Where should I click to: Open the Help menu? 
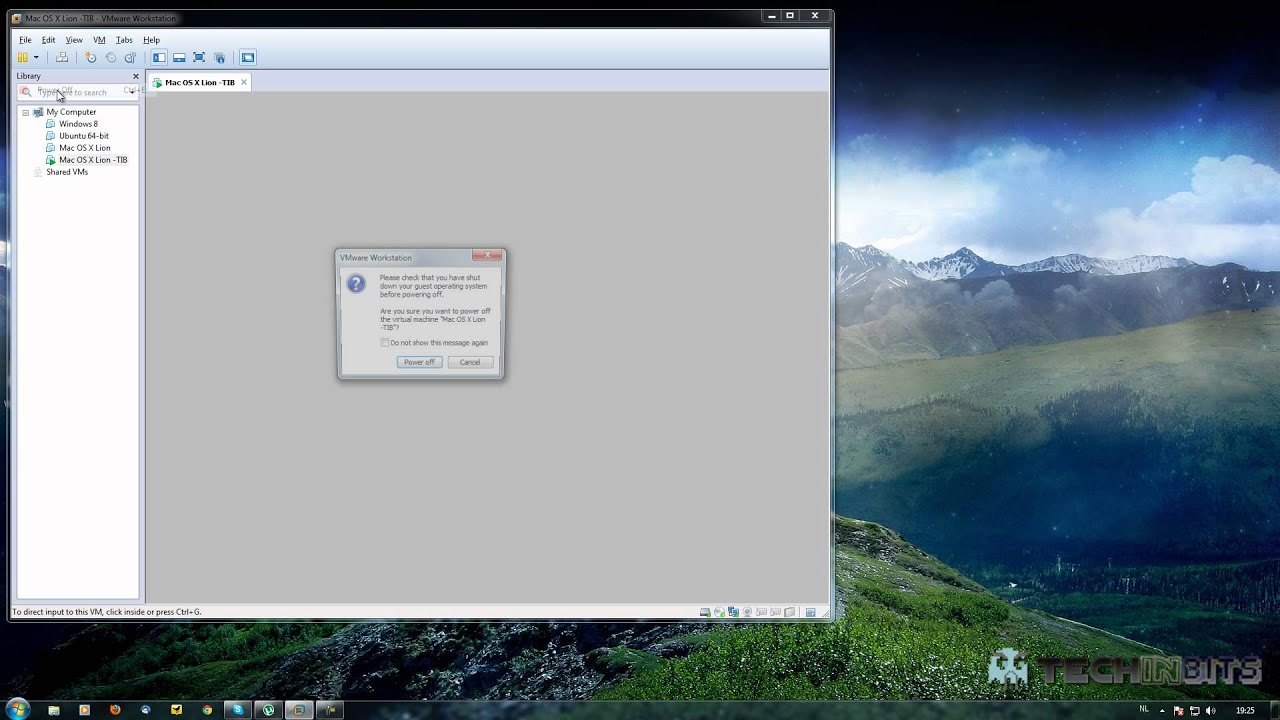tap(151, 40)
